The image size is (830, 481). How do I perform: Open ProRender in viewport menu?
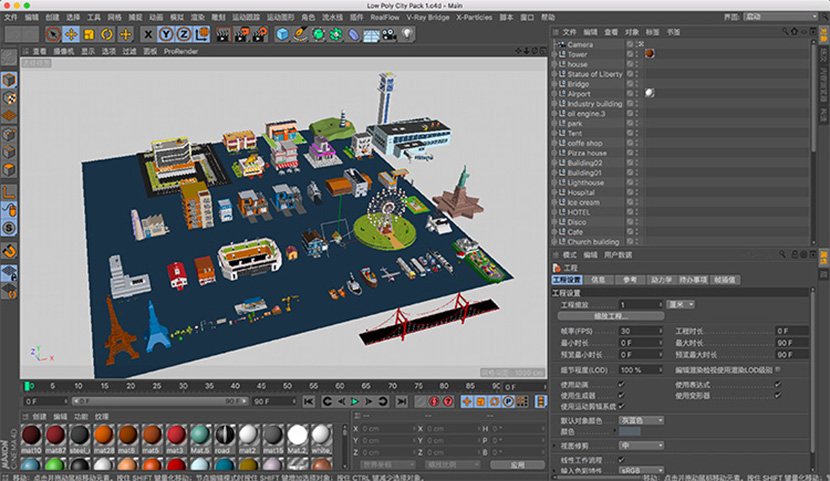tap(181, 51)
